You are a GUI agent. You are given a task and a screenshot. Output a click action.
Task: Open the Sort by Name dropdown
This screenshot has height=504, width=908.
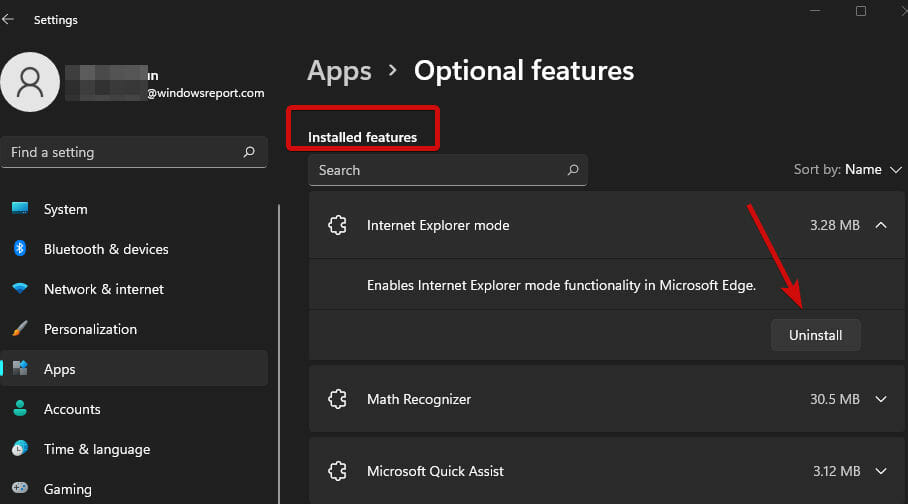848,170
